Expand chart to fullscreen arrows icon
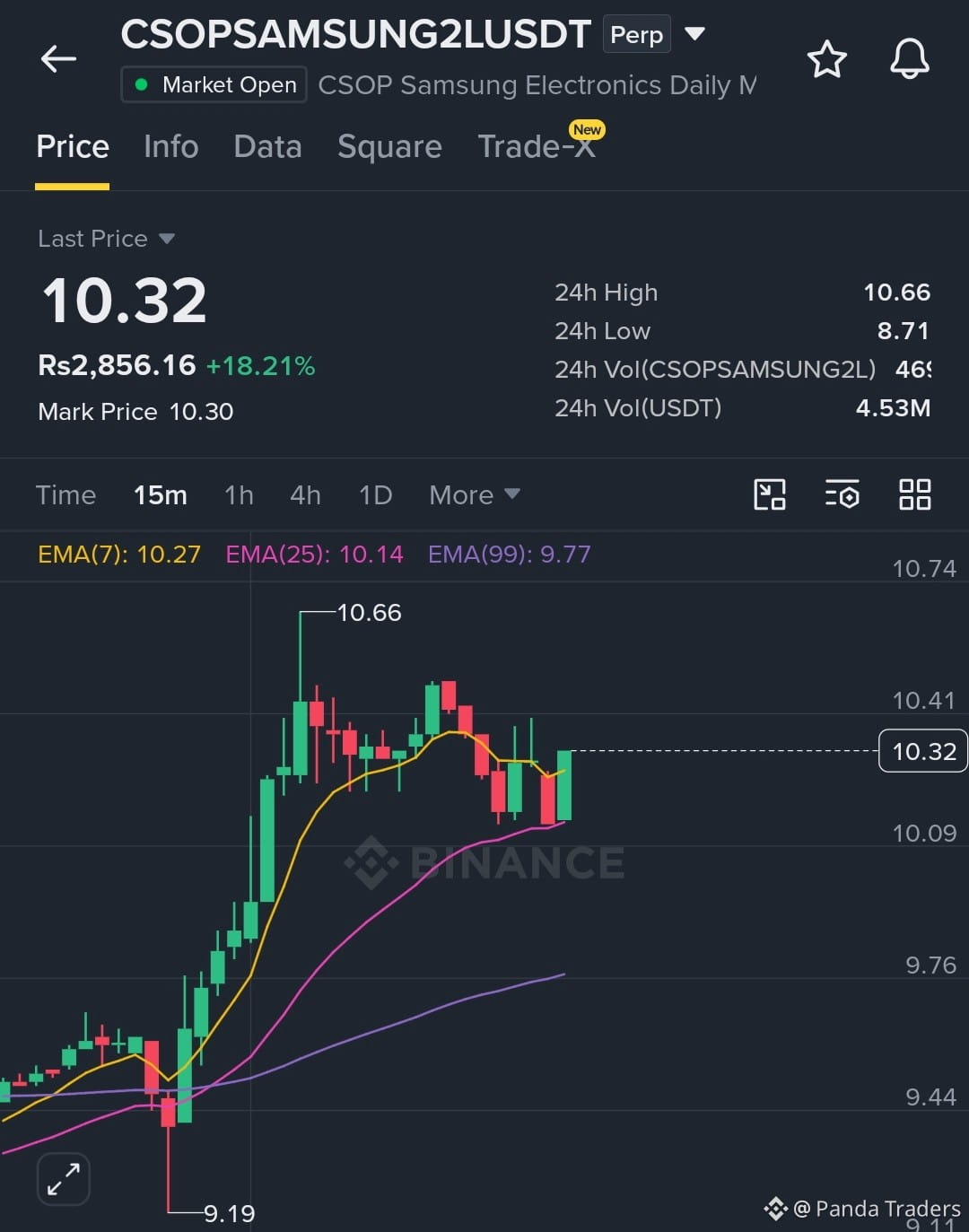The width and height of the screenshot is (969, 1232). [x=64, y=1178]
